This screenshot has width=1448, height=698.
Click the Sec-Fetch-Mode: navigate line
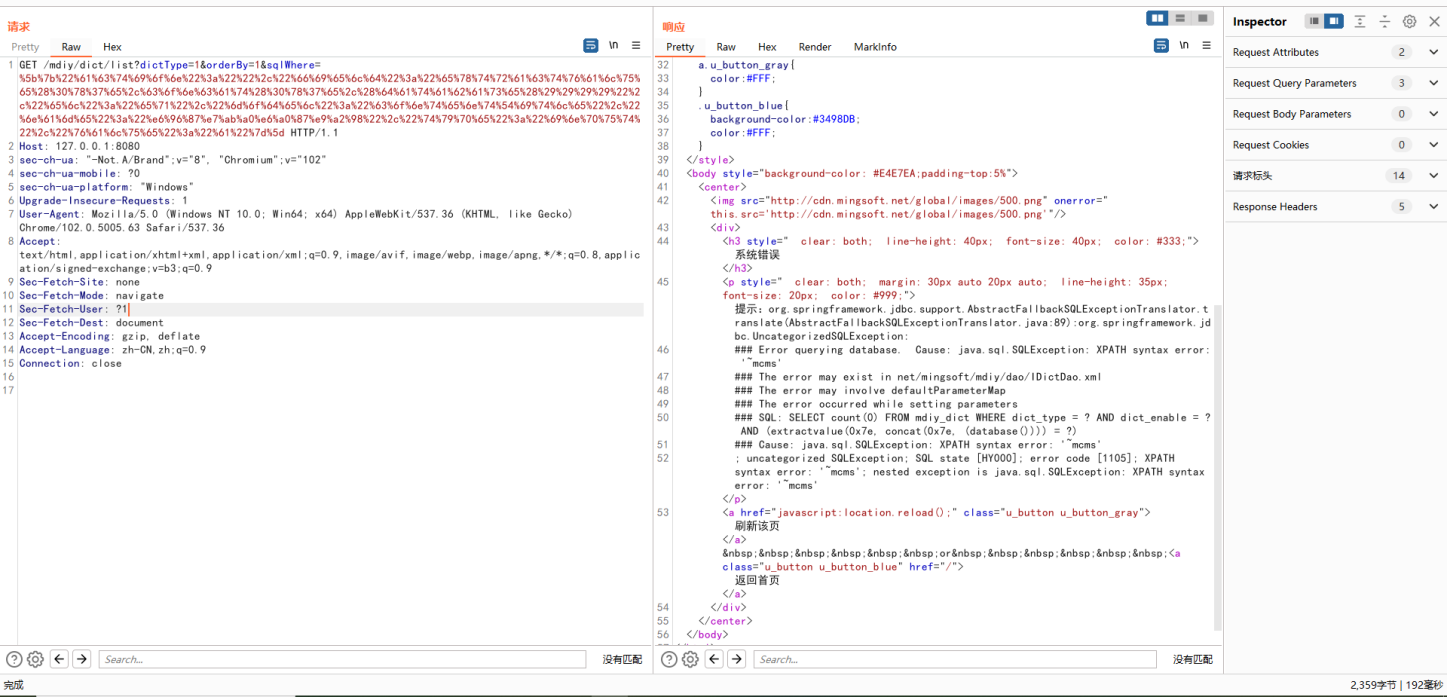[91, 295]
